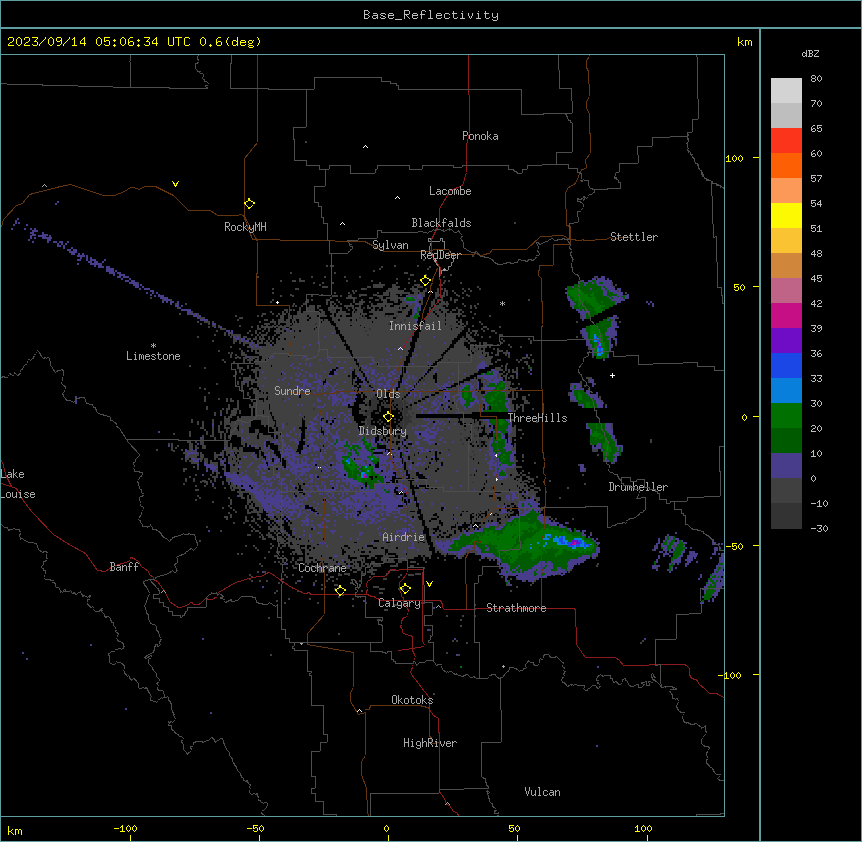Click the RedDeer city label
The image size is (862, 842).
(x=440, y=255)
